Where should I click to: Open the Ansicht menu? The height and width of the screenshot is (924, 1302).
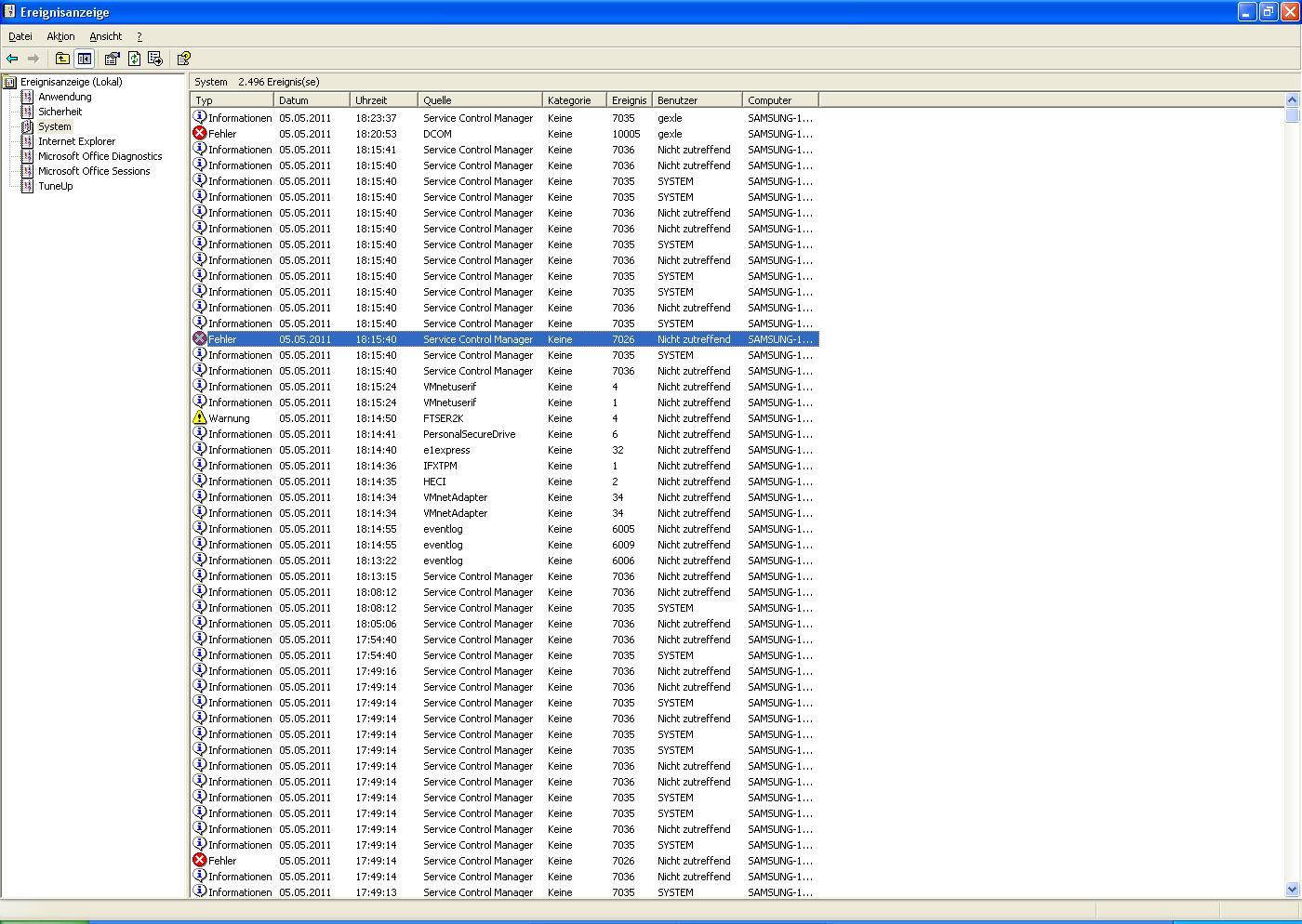point(105,36)
